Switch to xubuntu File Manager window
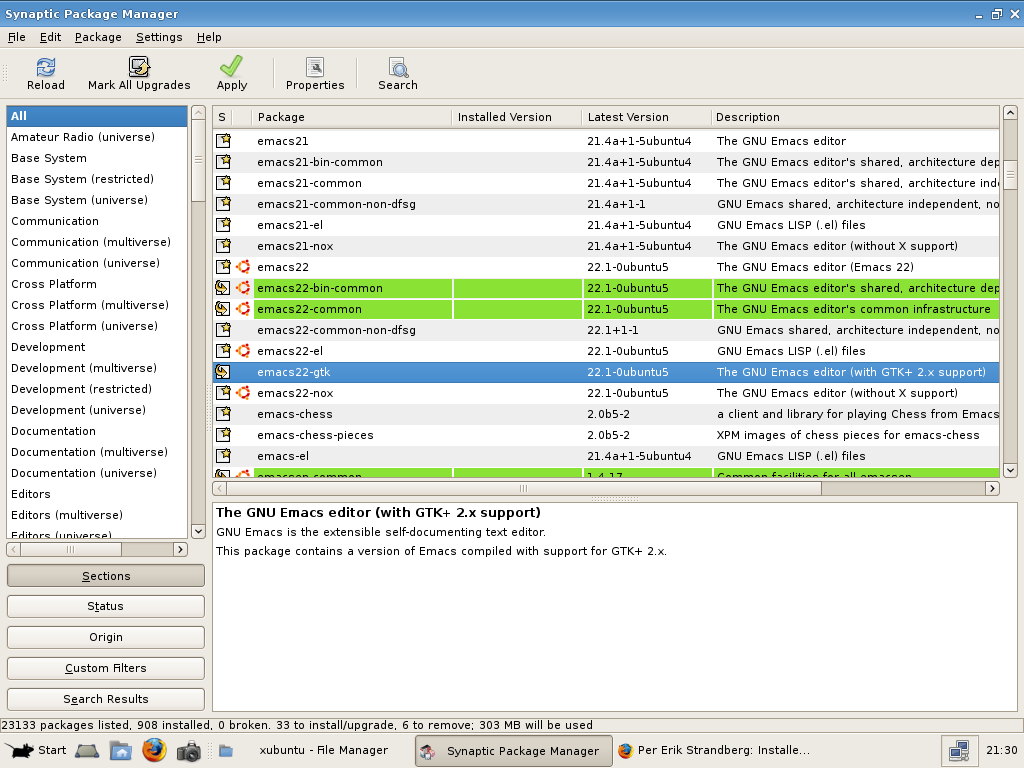 [x=312, y=750]
